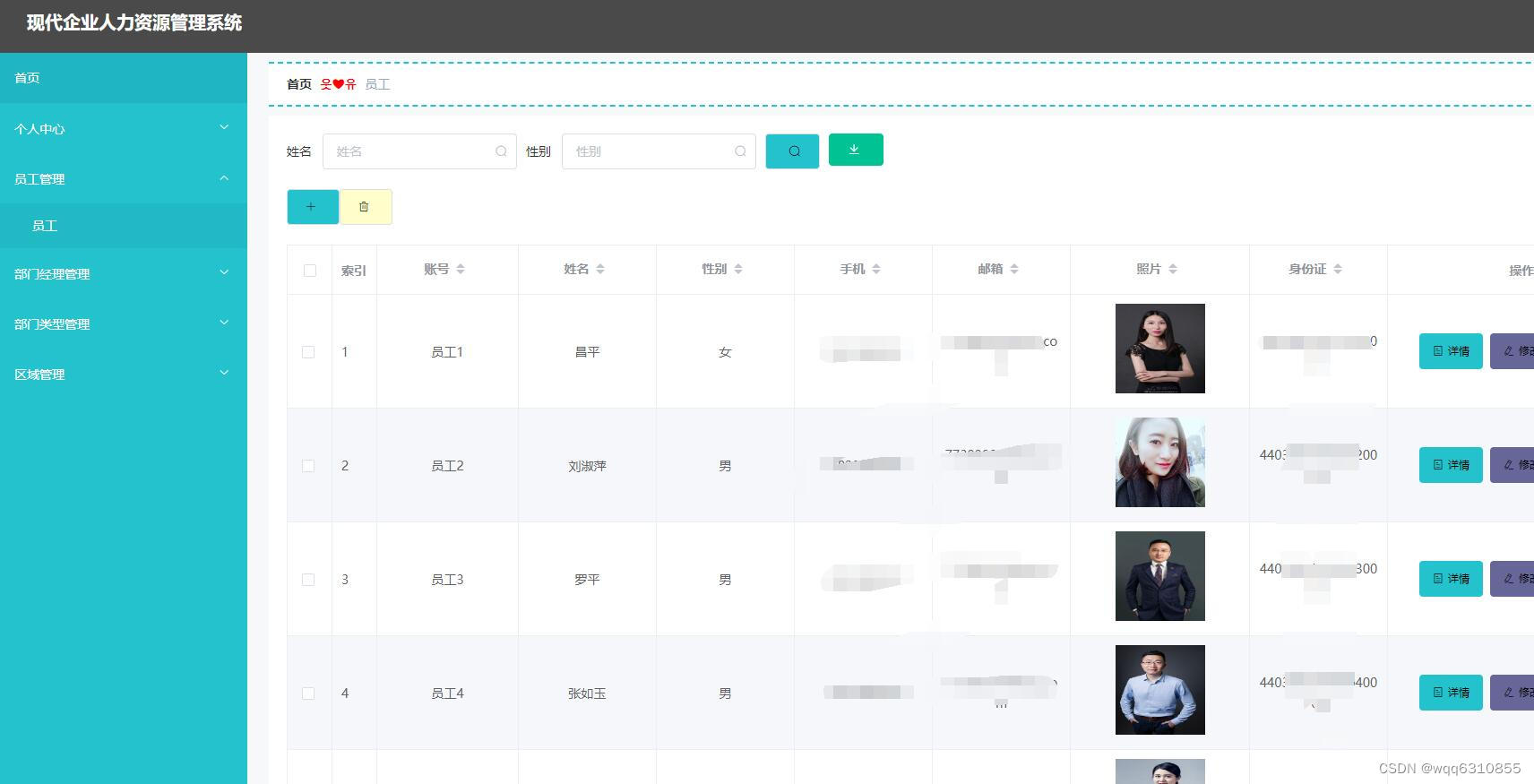Open photo thumbnail of 罗平

click(x=1160, y=576)
